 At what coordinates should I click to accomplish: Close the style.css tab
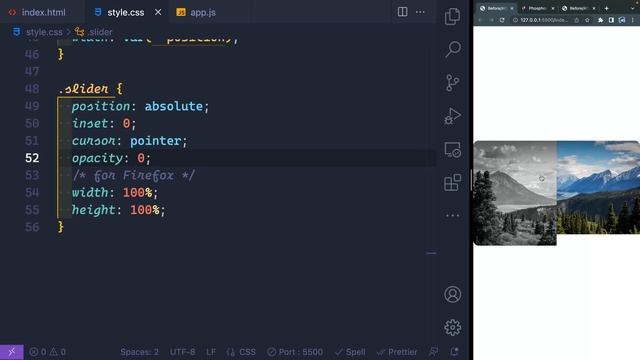coord(158,12)
